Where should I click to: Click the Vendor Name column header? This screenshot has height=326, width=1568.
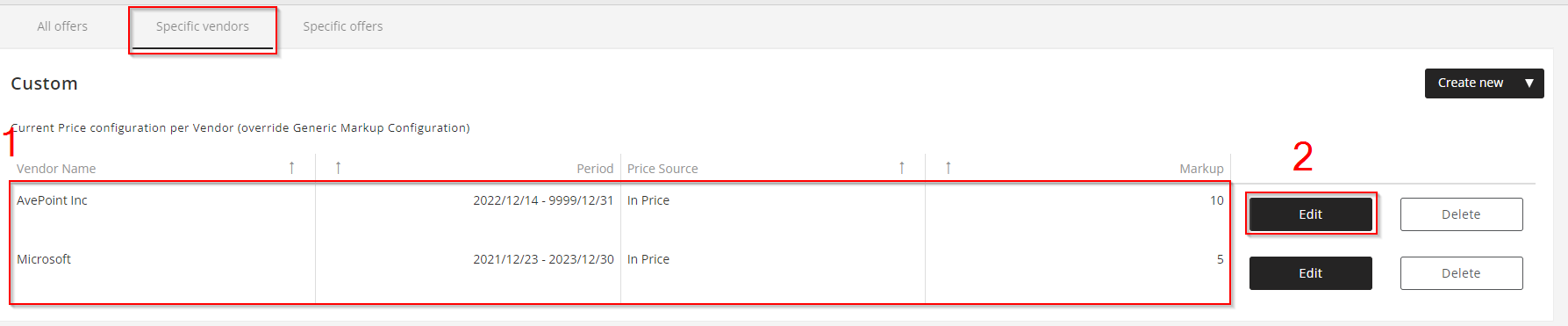(x=56, y=169)
